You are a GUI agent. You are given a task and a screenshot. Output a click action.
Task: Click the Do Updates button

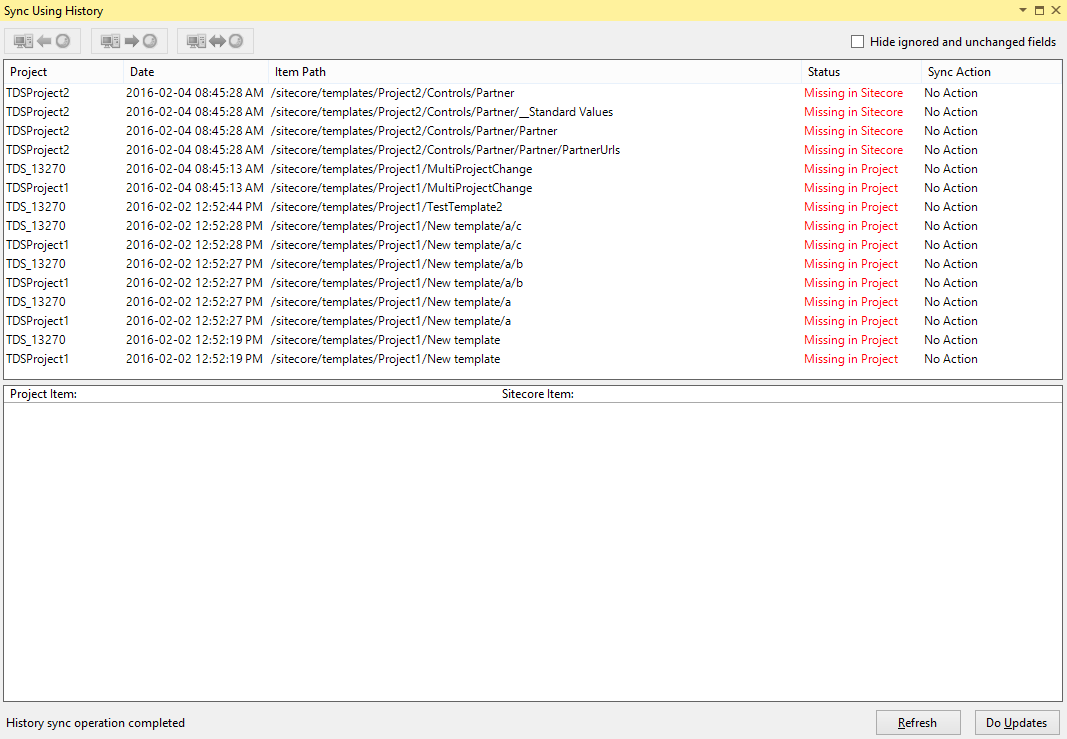[x=1017, y=723]
